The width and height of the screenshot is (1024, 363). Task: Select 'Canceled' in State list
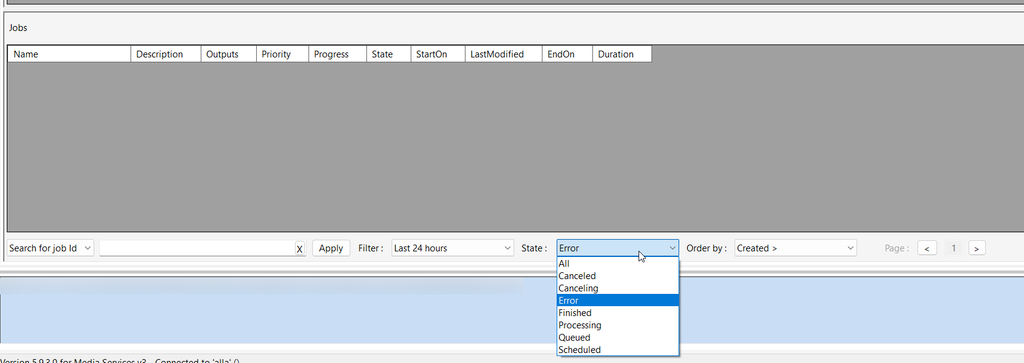(618, 276)
